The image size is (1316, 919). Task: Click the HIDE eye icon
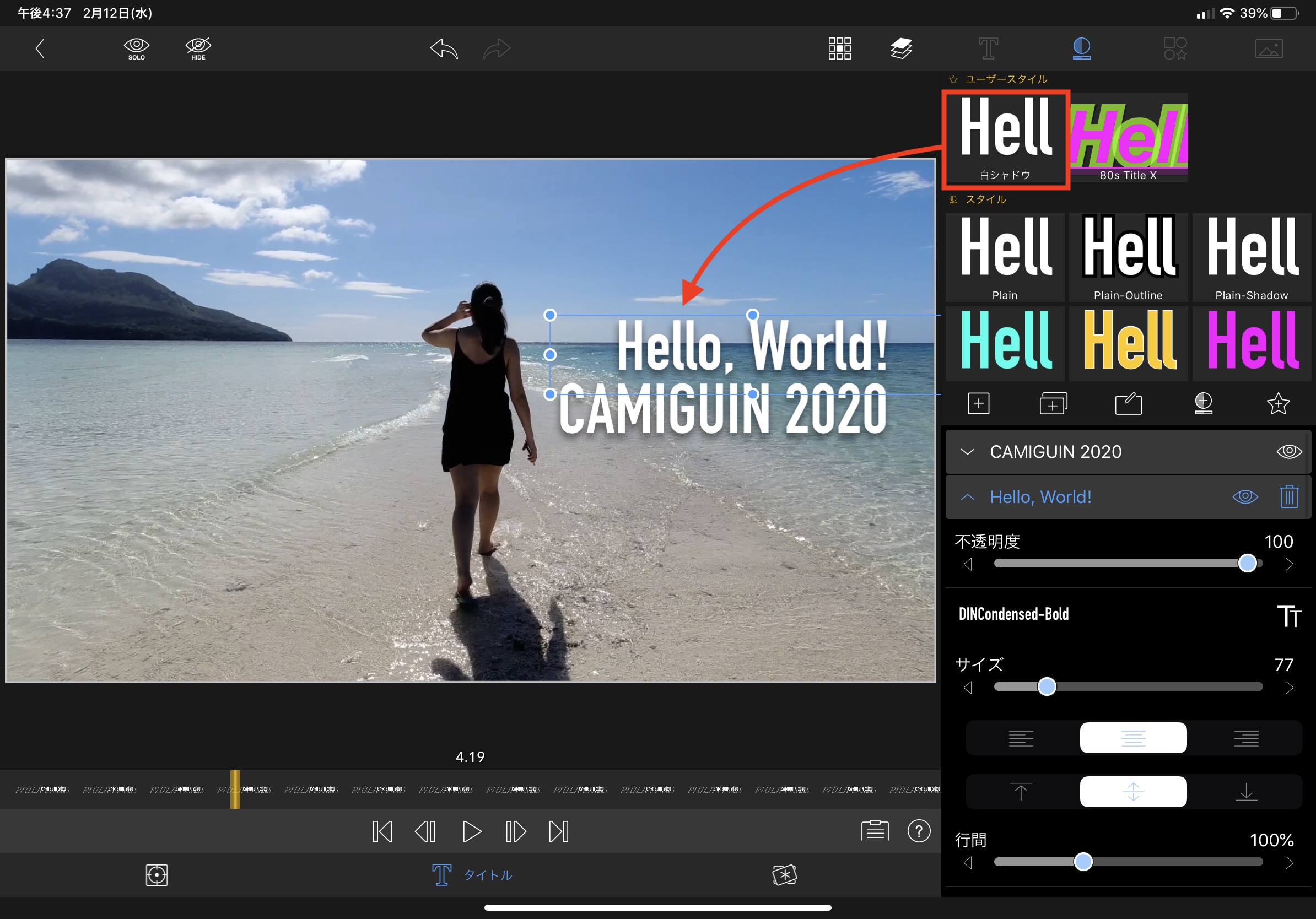198,48
